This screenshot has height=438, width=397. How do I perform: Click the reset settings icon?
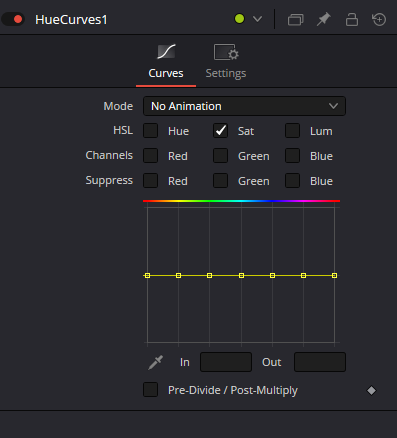379,19
